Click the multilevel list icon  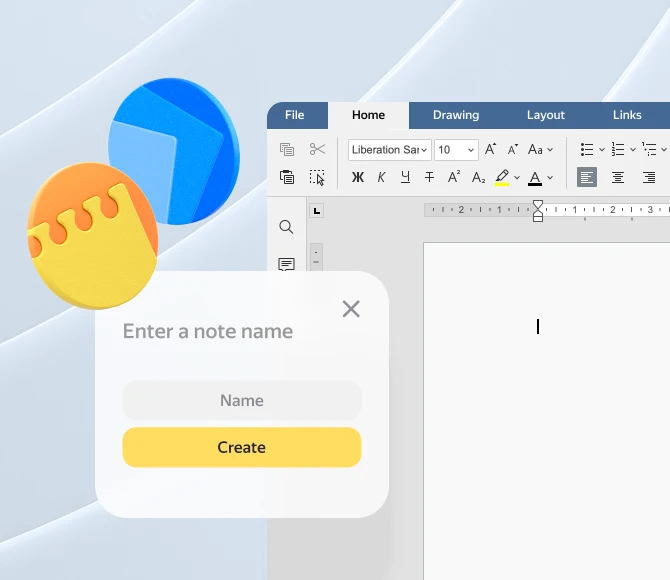coord(649,150)
